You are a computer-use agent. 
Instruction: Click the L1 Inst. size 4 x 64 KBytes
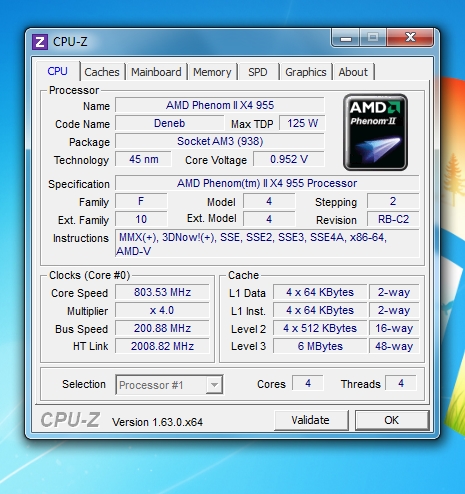320,310
